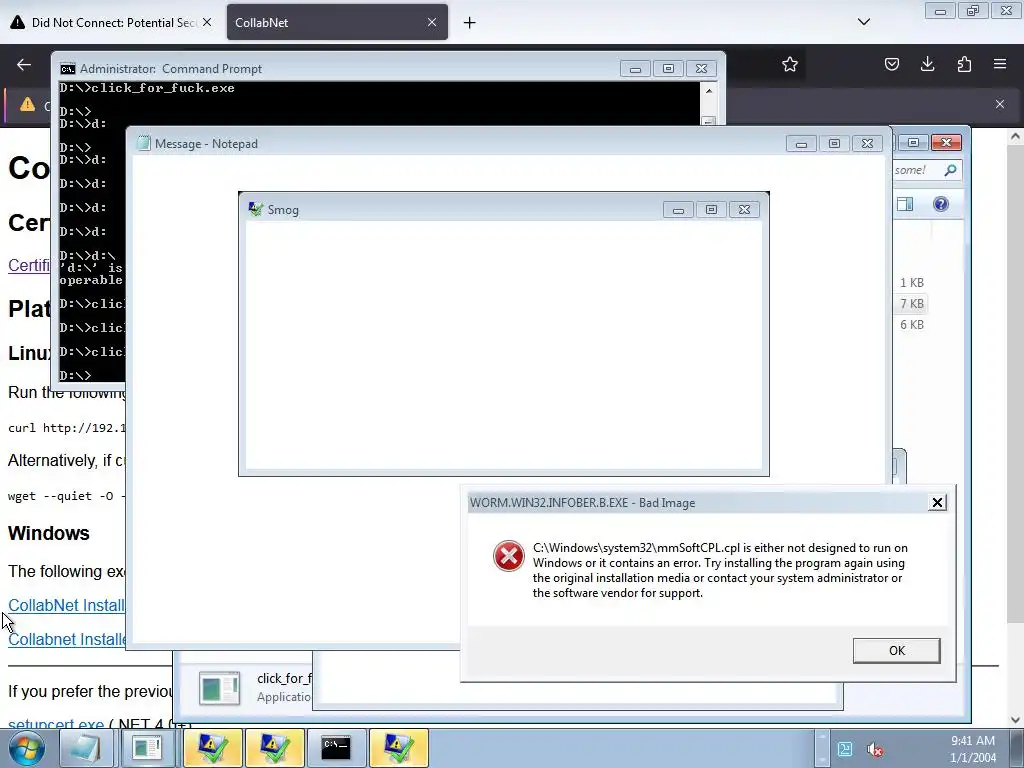
Task: Click the Smog window title icon
Action: click(255, 209)
